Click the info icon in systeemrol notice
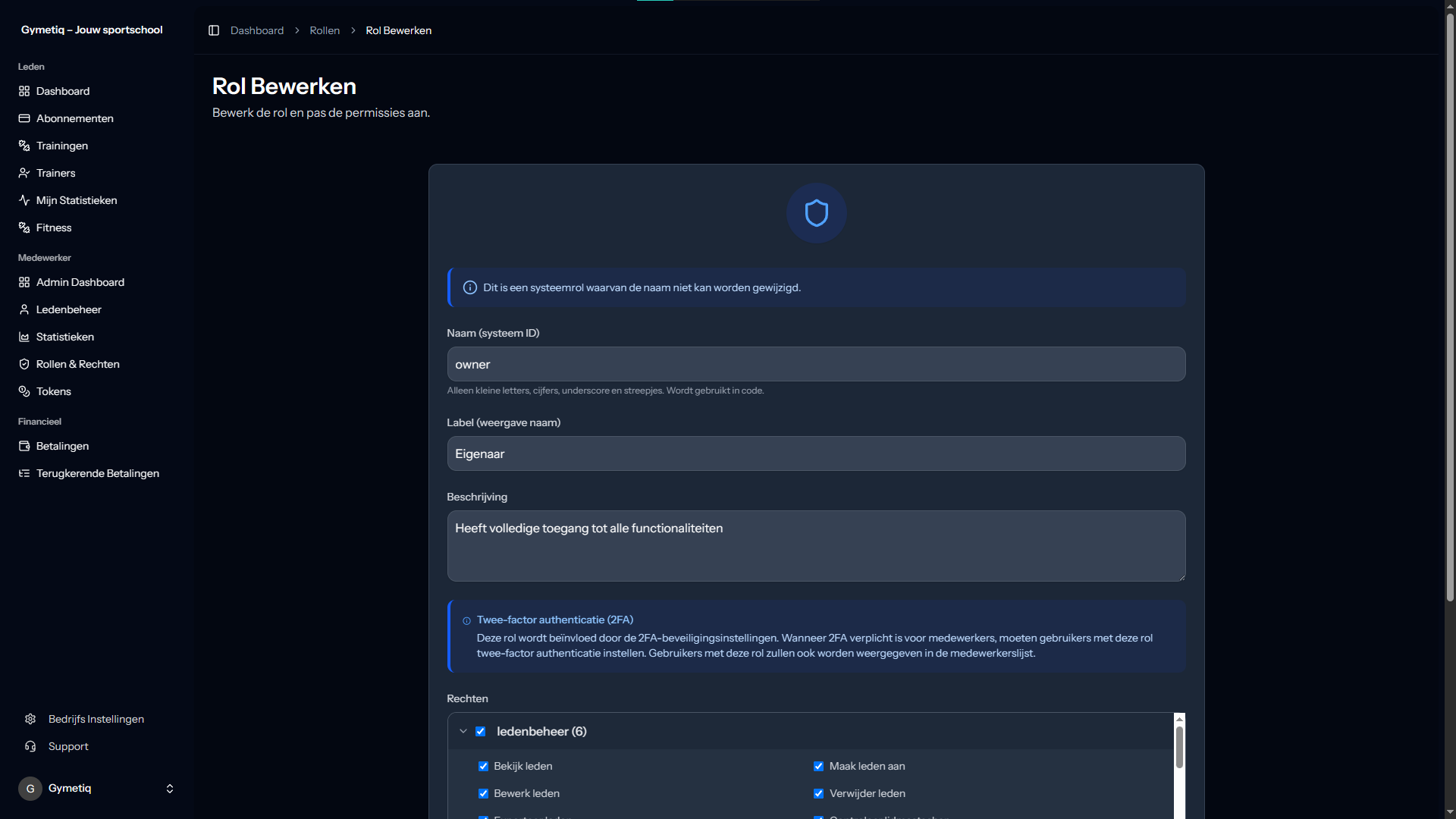Screen dimensions: 1456x819 (x=470, y=287)
